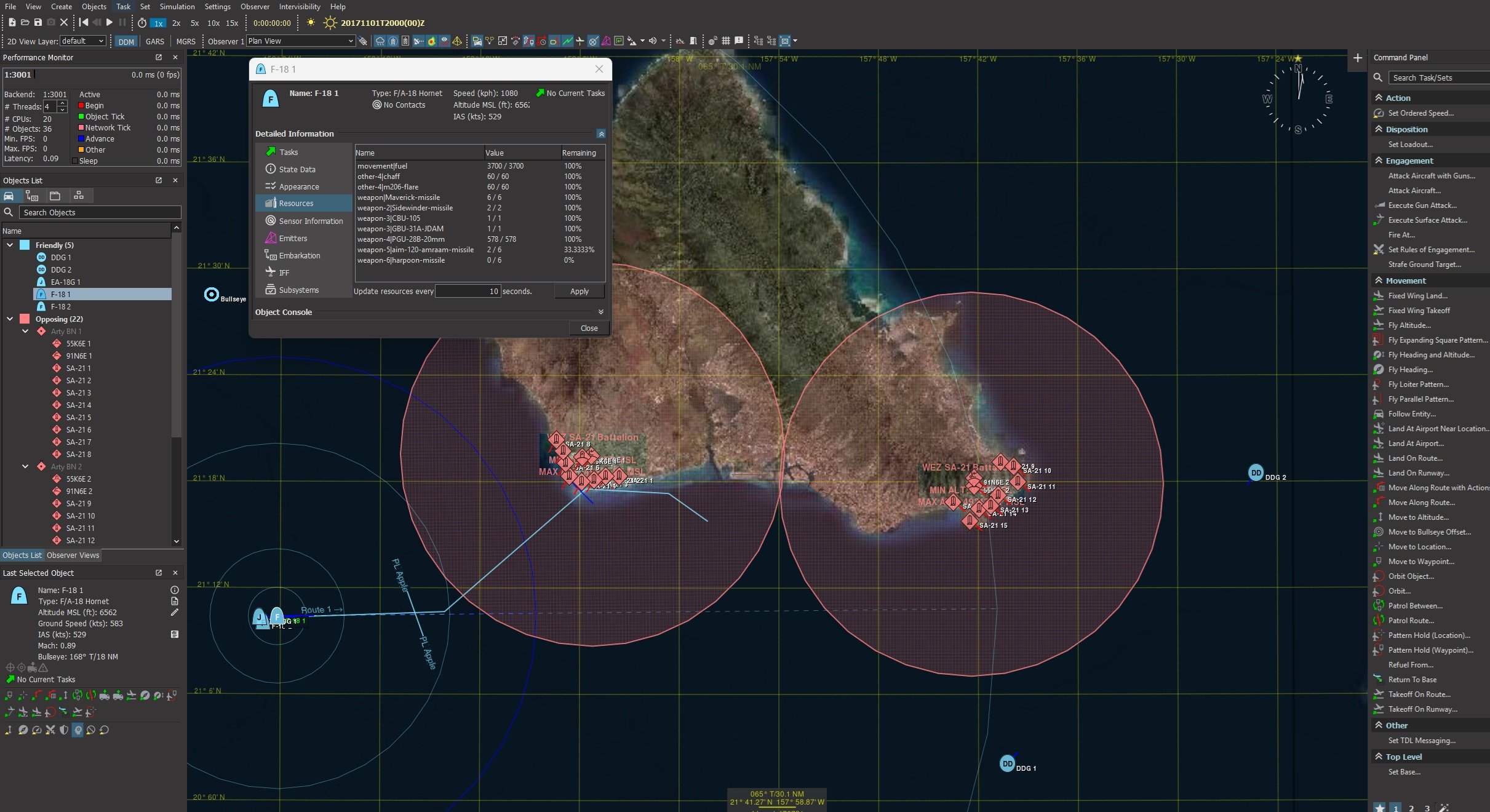1490x812 pixels.
Task: Select Sensor Information in detailed information list
Action: [x=311, y=221]
